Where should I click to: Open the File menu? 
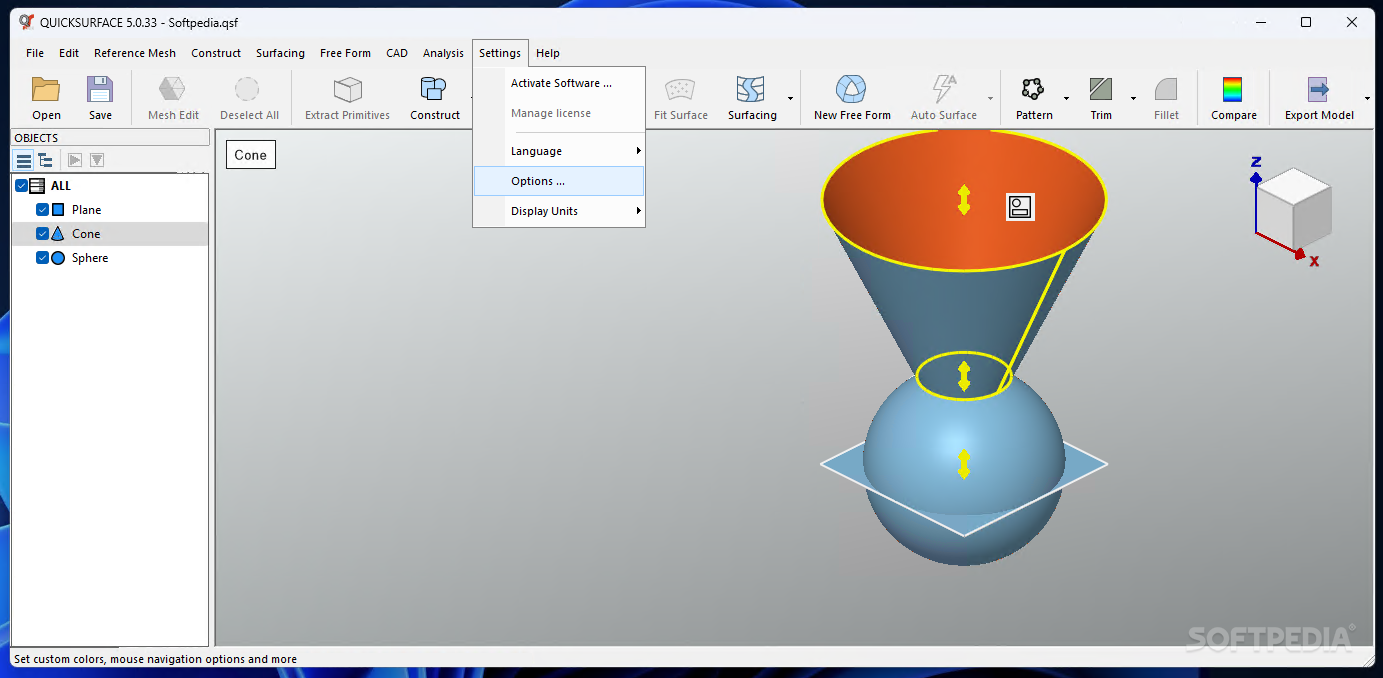pos(35,53)
